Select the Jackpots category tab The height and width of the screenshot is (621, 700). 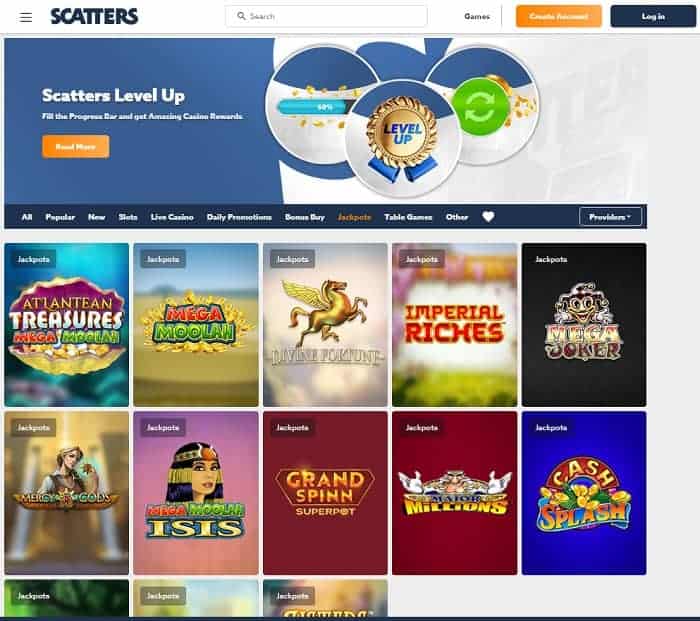(354, 217)
